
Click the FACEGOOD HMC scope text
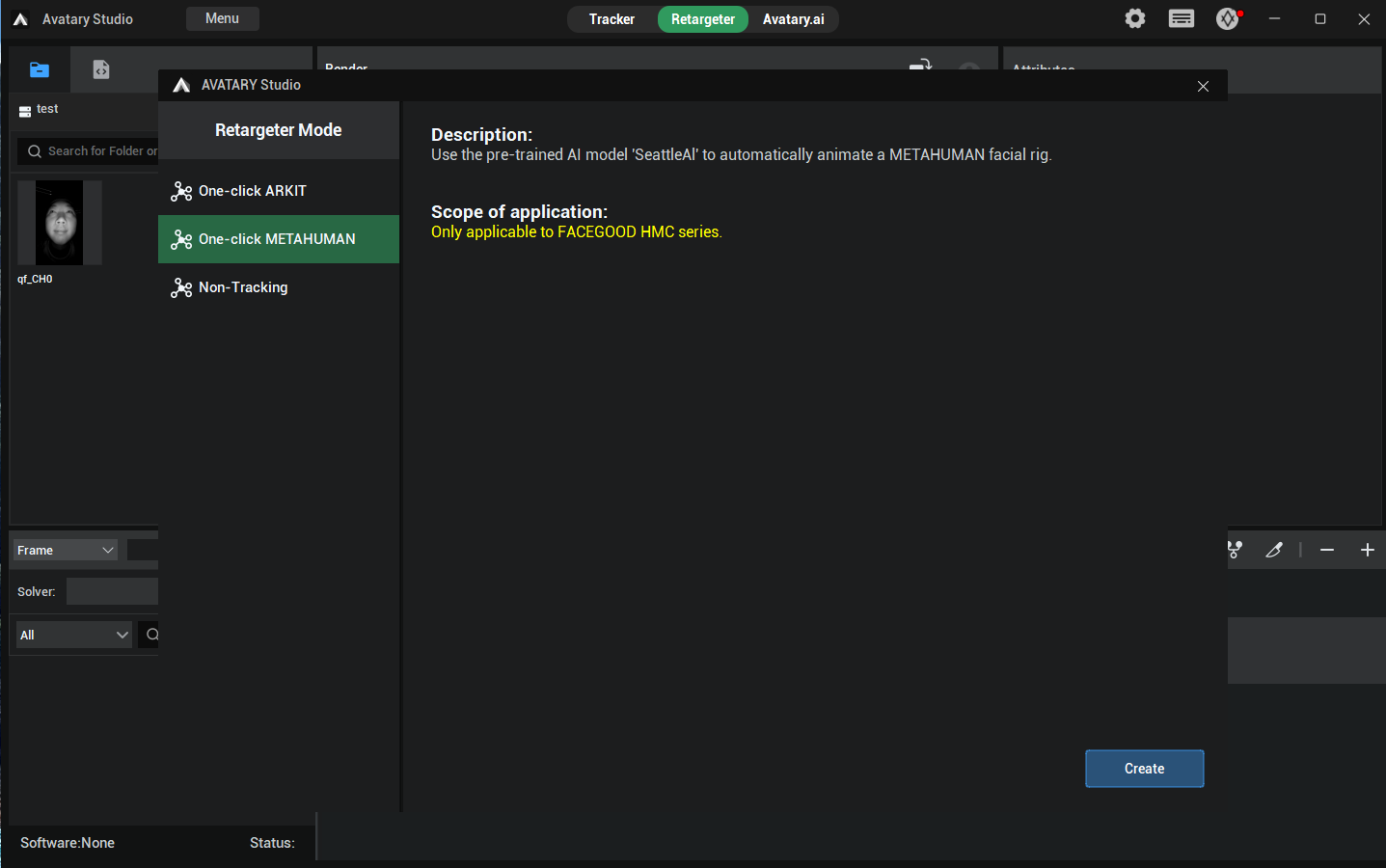577,231
